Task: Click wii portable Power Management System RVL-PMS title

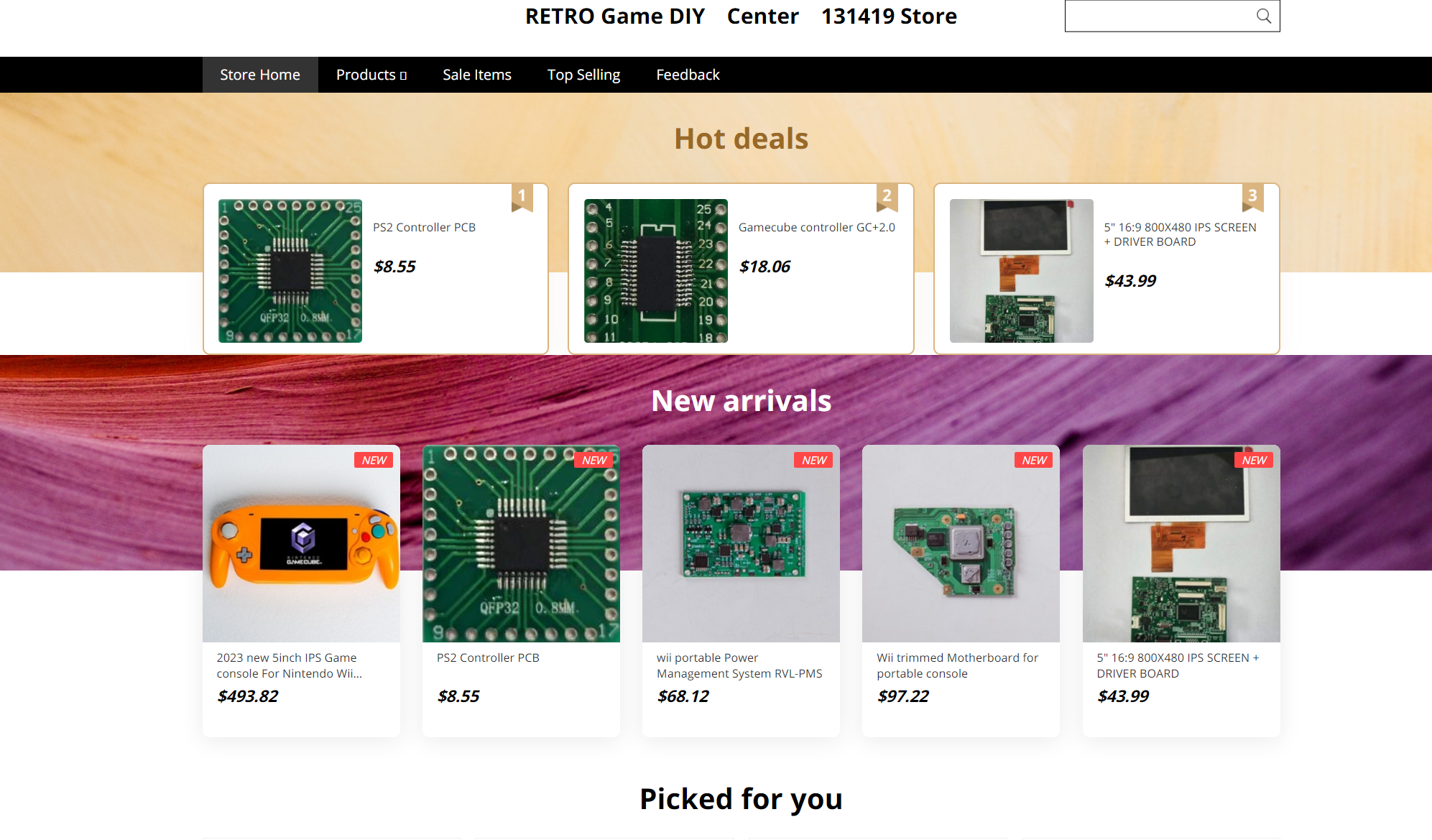Action: (x=739, y=665)
